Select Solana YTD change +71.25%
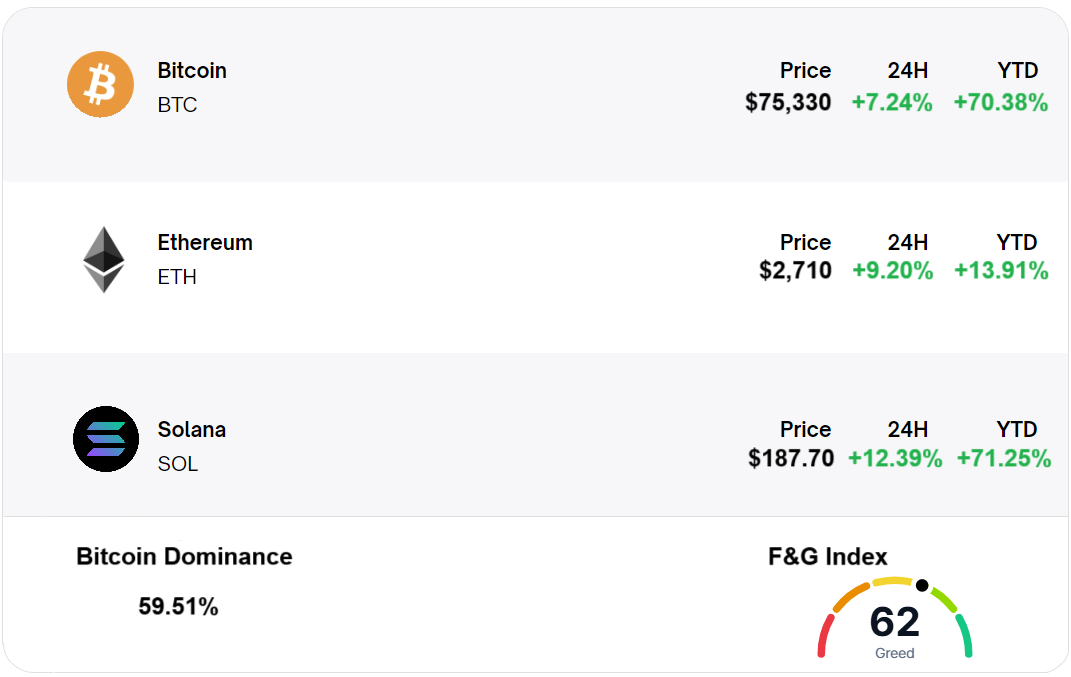Viewport: 1071px width, 677px height. click(1004, 459)
